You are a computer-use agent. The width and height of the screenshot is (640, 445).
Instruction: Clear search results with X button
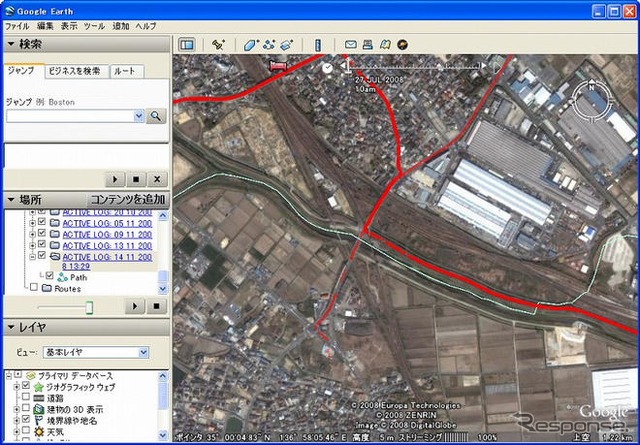157,179
